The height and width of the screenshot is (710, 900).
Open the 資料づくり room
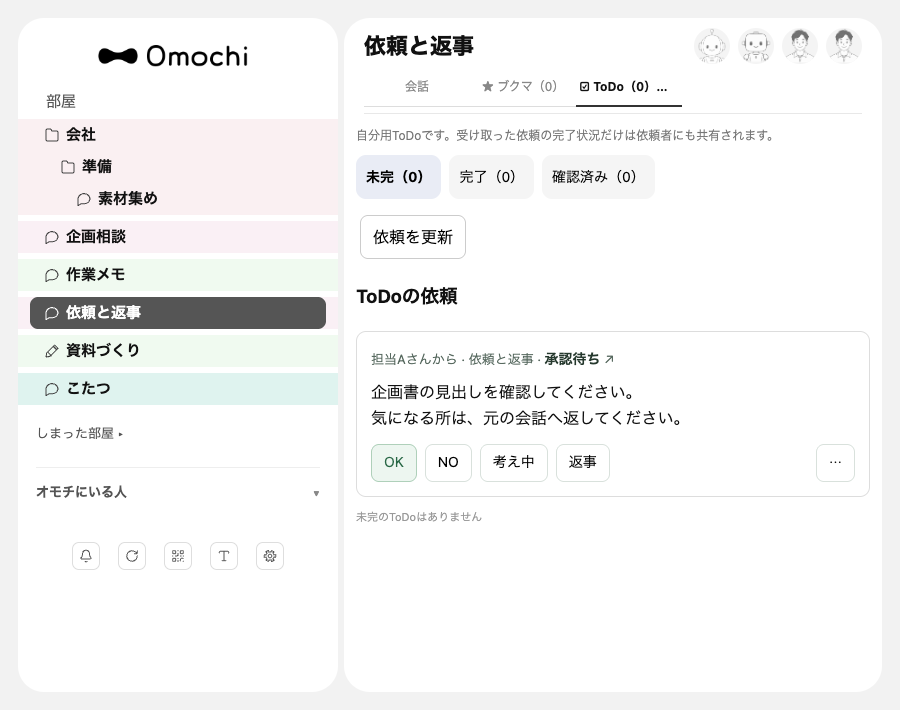[x=178, y=351]
